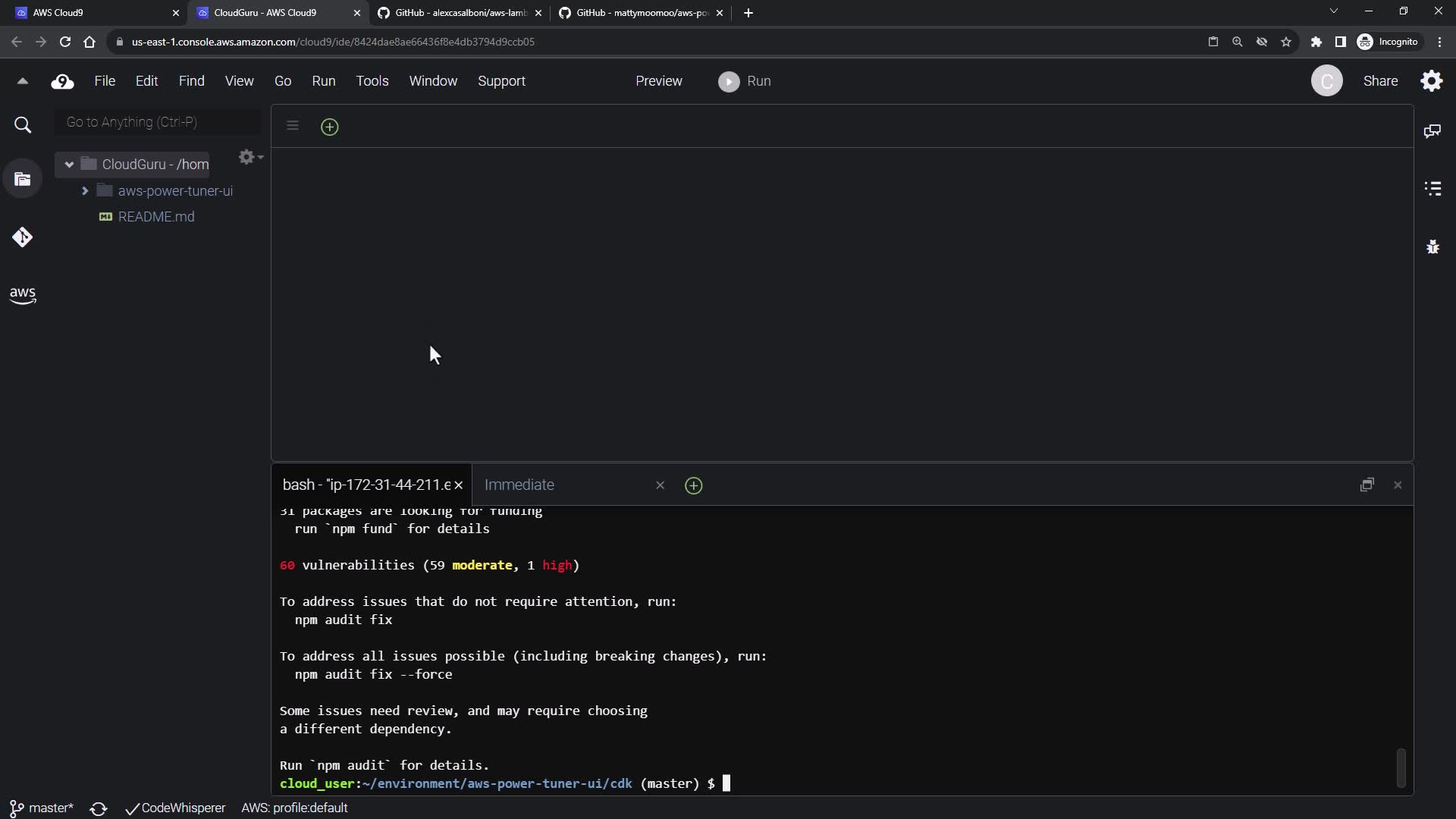The height and width of the screenshot is (819, 1456).
Task: Click the Cloud9 cloud logo icon
Action: tap(62, 81)
